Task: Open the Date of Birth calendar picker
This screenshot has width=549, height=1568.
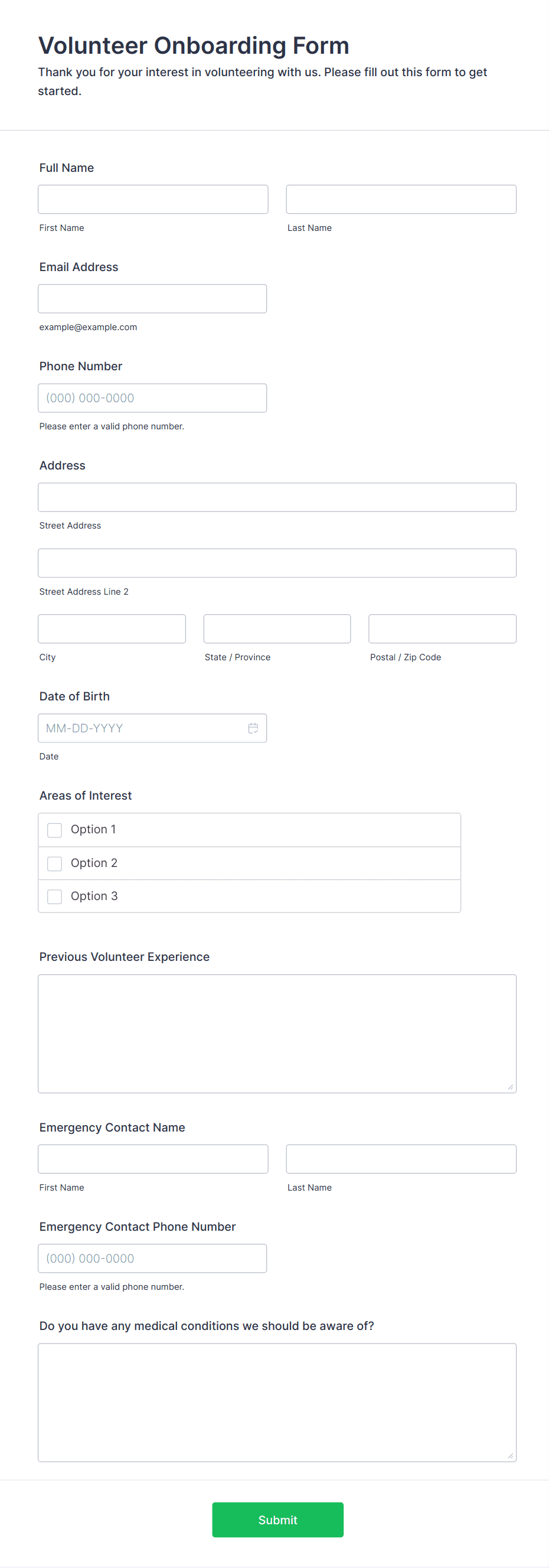Action: point(253,728)
